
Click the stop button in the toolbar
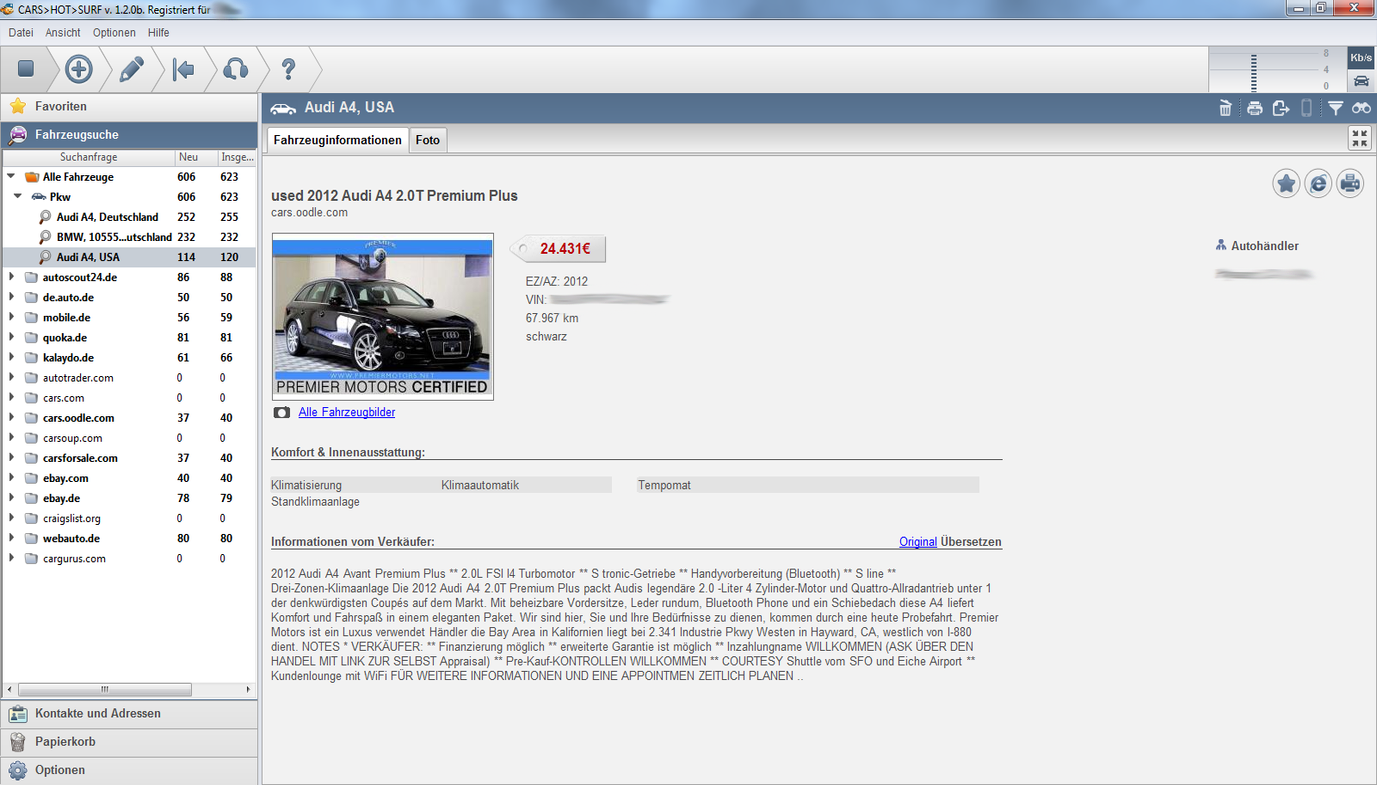point(26,69)
